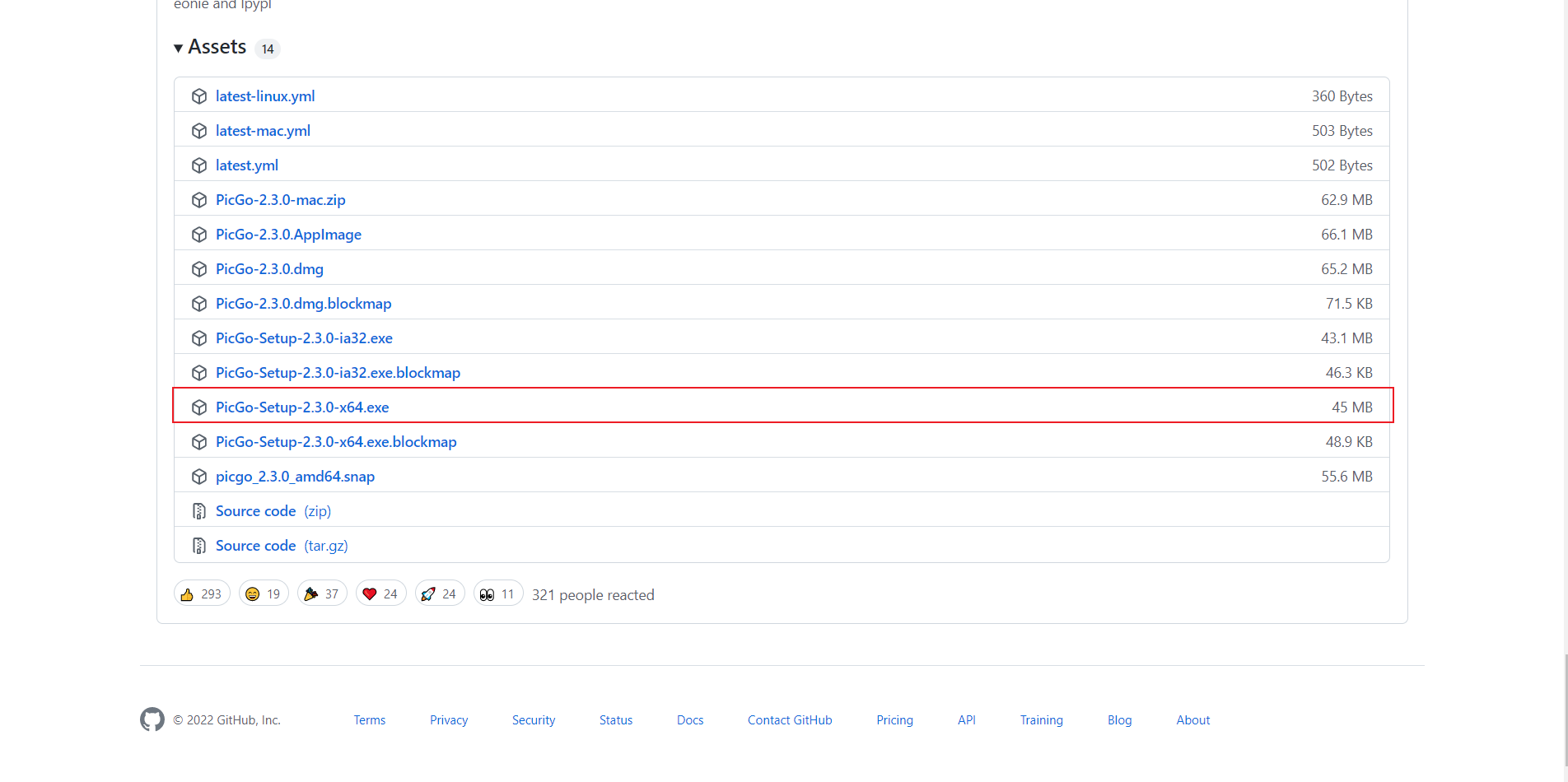Click package icon beside PicGo-2.3.0.AppImage

pos(198,235)
